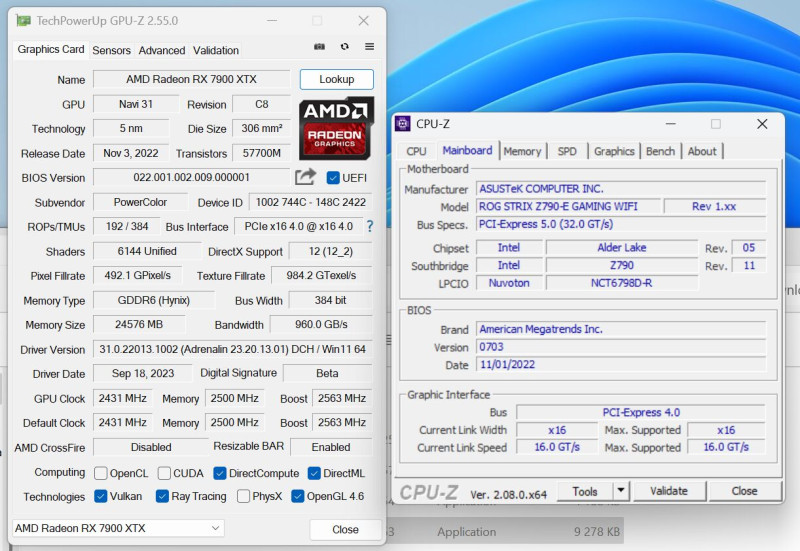
Task: Click the BIOS share/export arrow icon
Action: pyautogui.click(x=305, y=177)
